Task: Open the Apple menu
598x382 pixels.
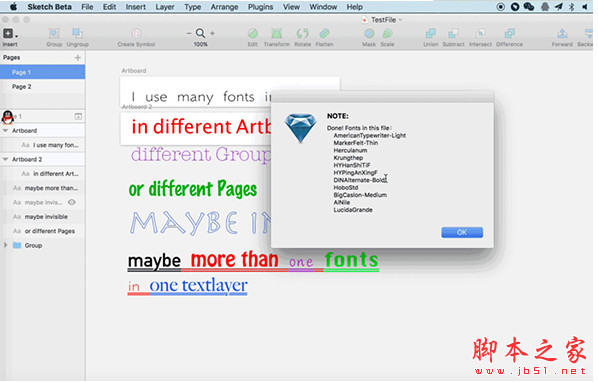Action: (13, 6)
